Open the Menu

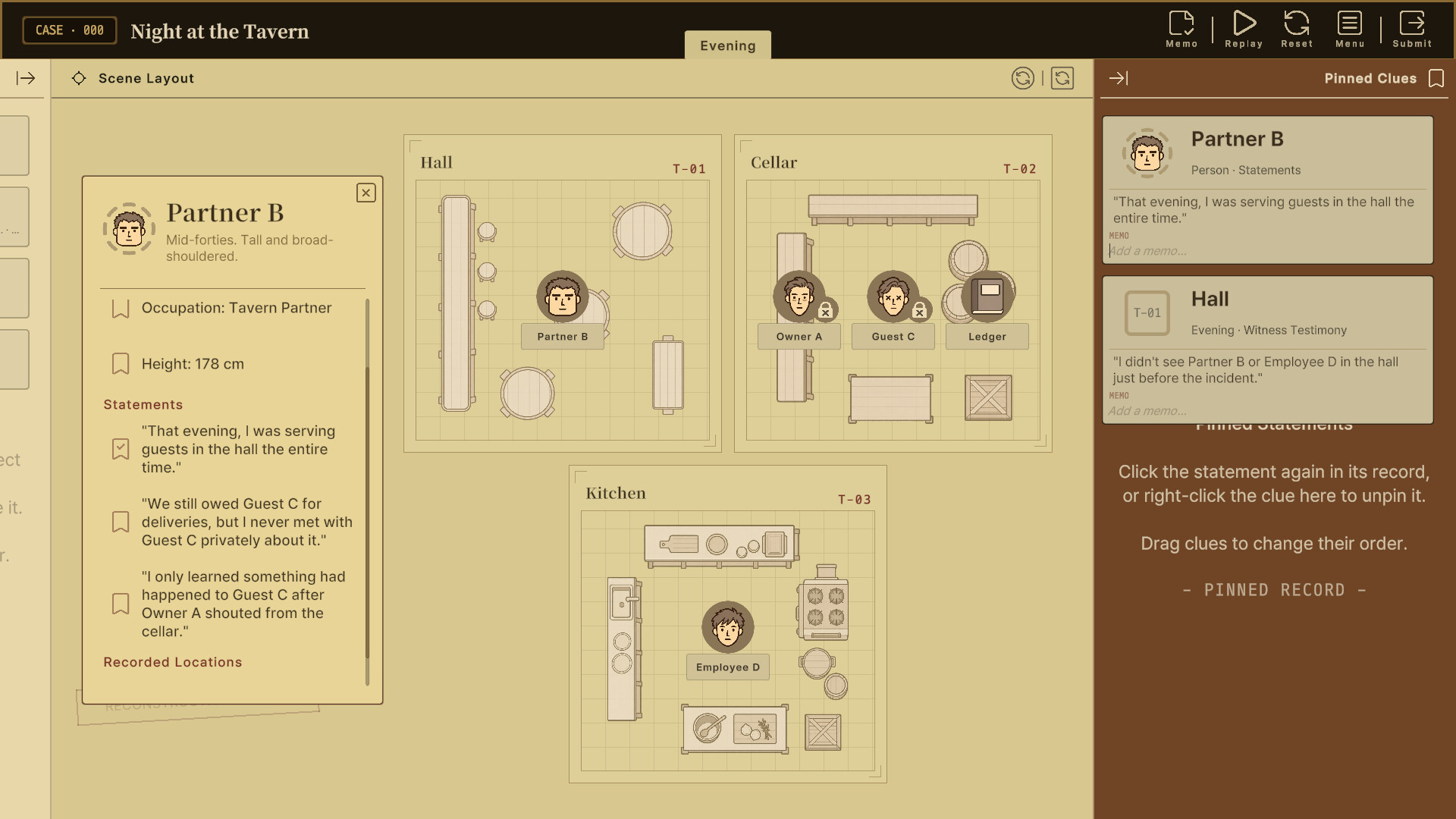[x=1350, y=30]
